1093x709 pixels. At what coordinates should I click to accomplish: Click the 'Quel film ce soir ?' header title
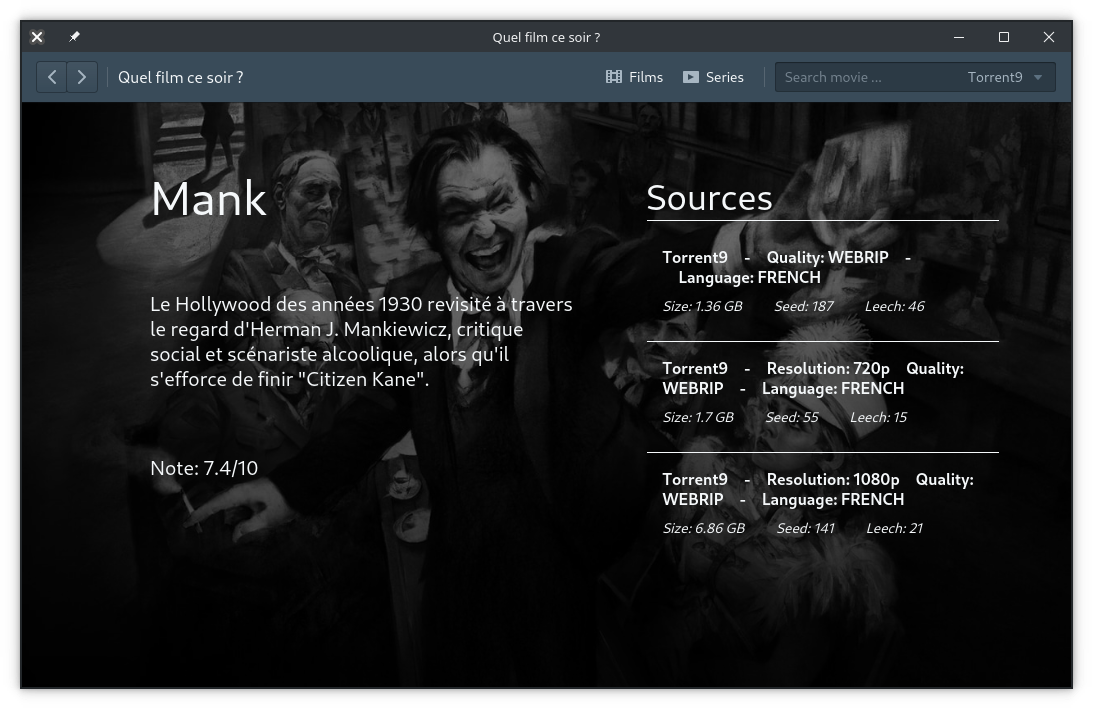click(181, 77)
